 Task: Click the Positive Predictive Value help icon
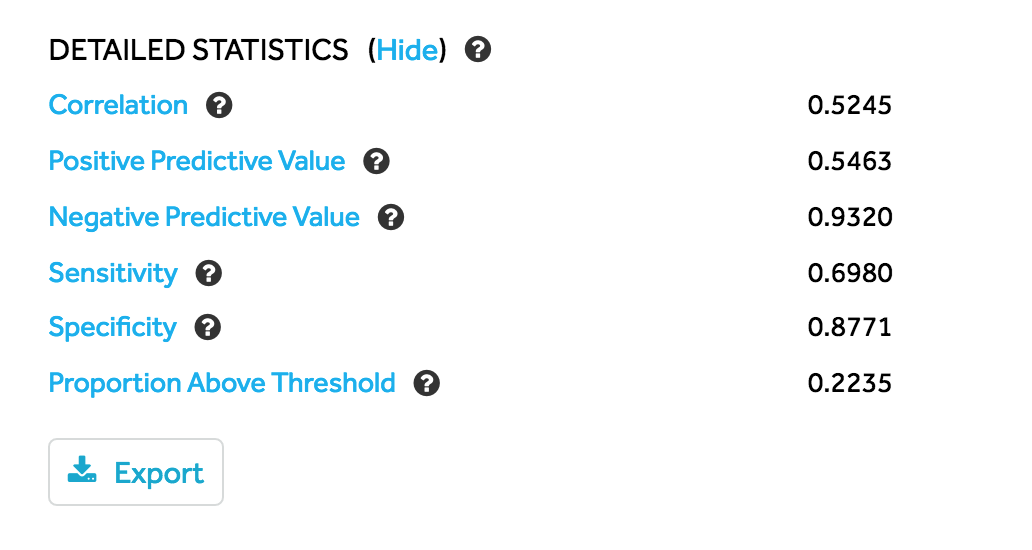click(376, 161)
